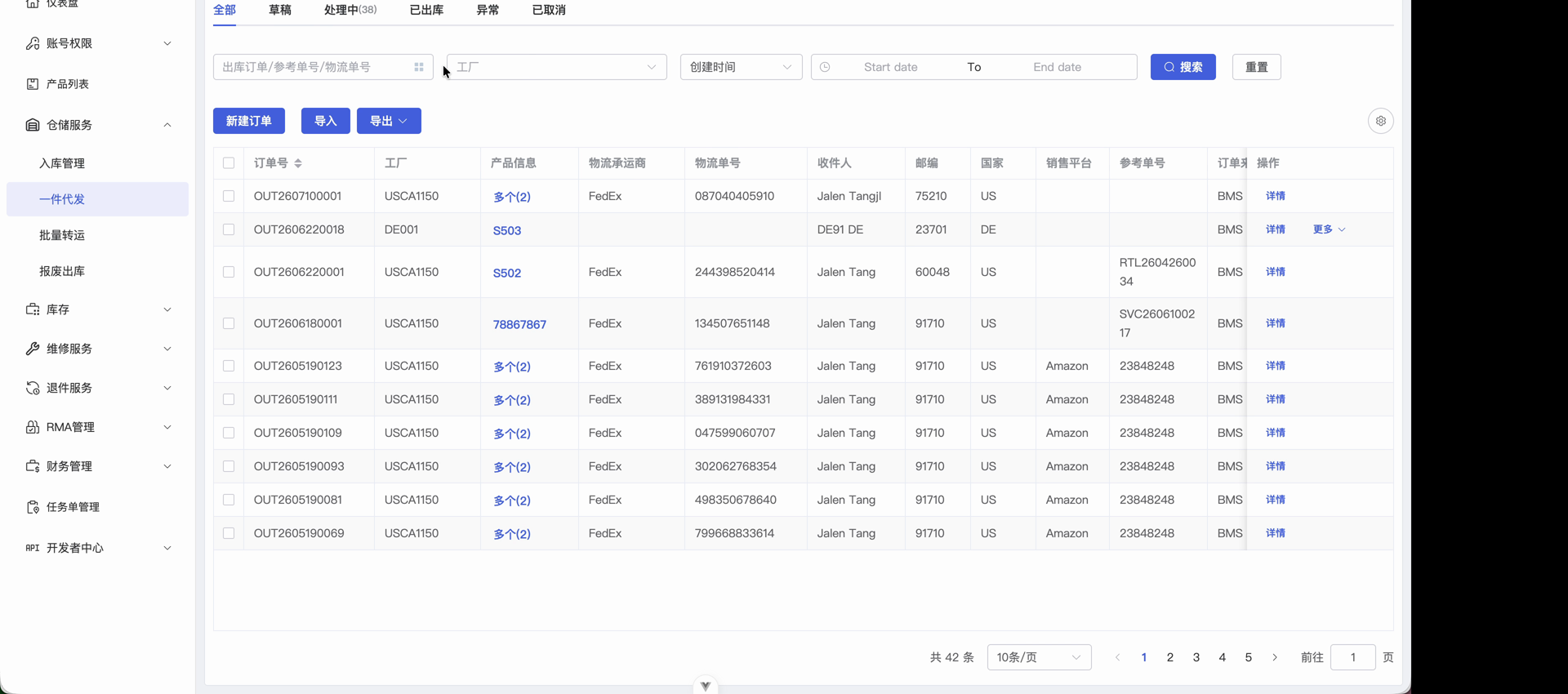Viewport: 1568px width, 694px height.
Task: Open the 导出 export dropdown
Action: coord(389,121)
